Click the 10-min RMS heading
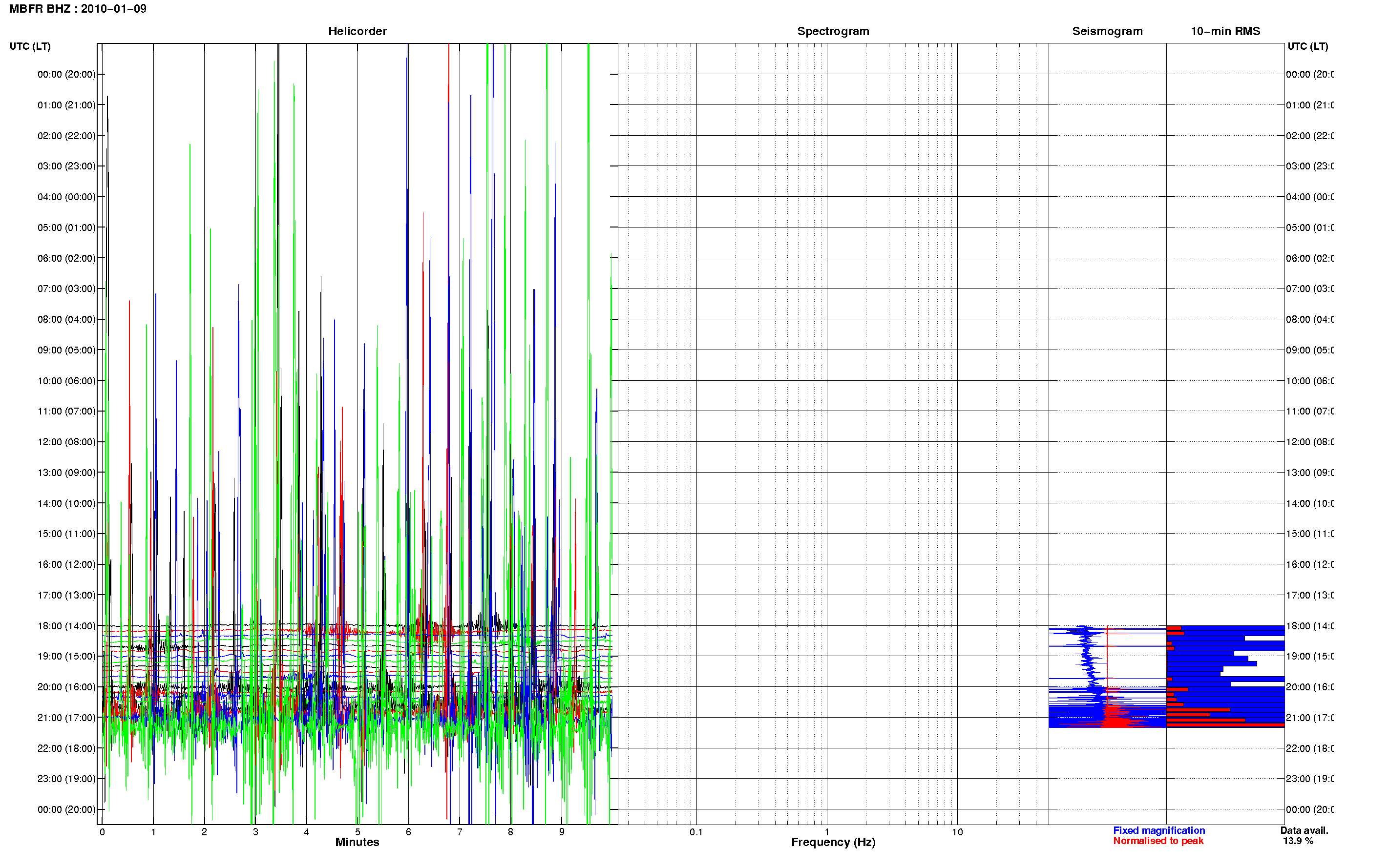The width and height of the screenshot is (1389, 868). coord(1225,31)
